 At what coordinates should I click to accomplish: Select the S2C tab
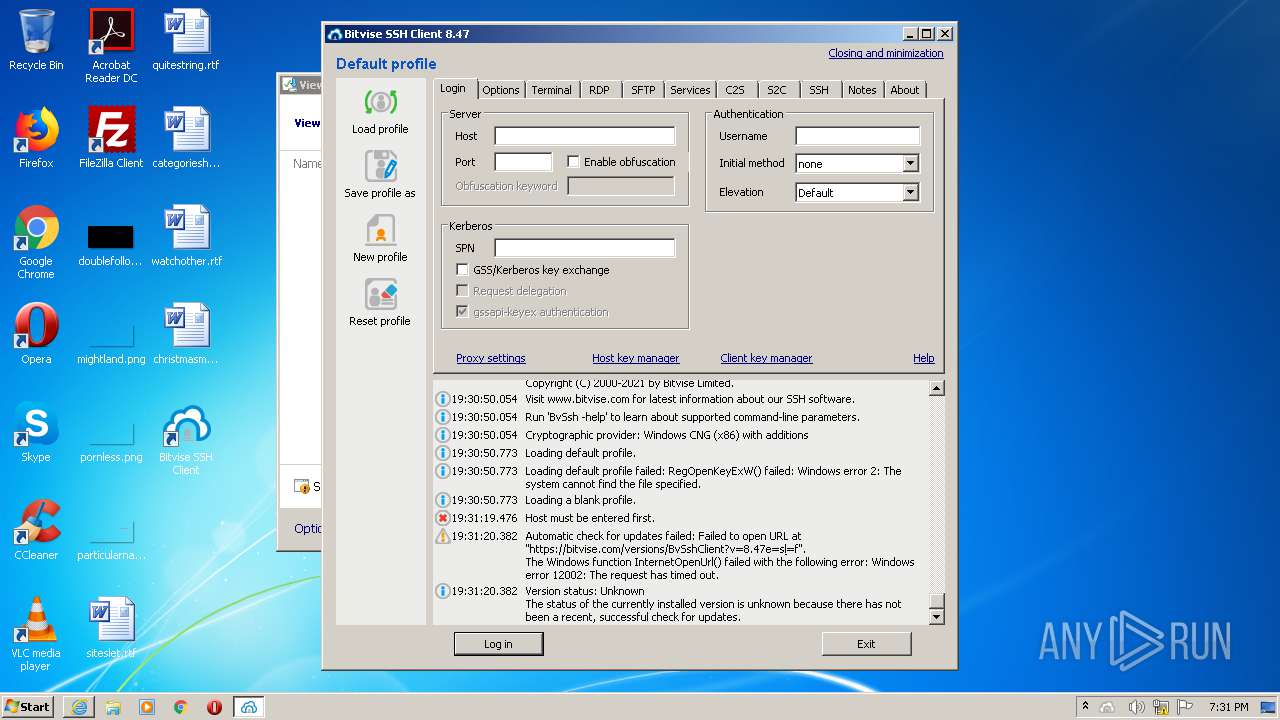point(777,90)
